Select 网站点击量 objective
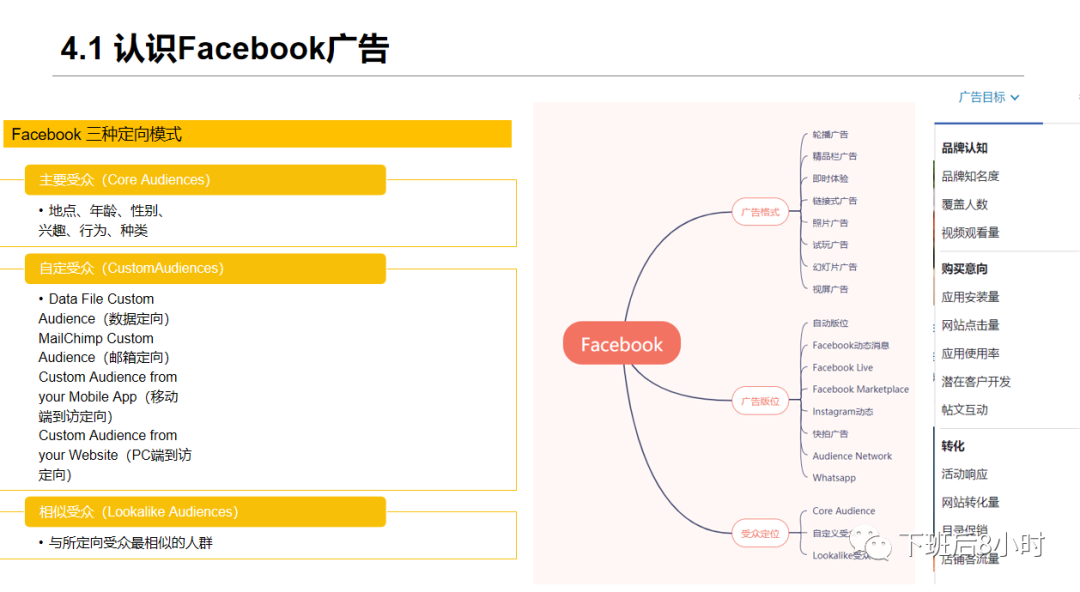 click(x=970, y=325)
